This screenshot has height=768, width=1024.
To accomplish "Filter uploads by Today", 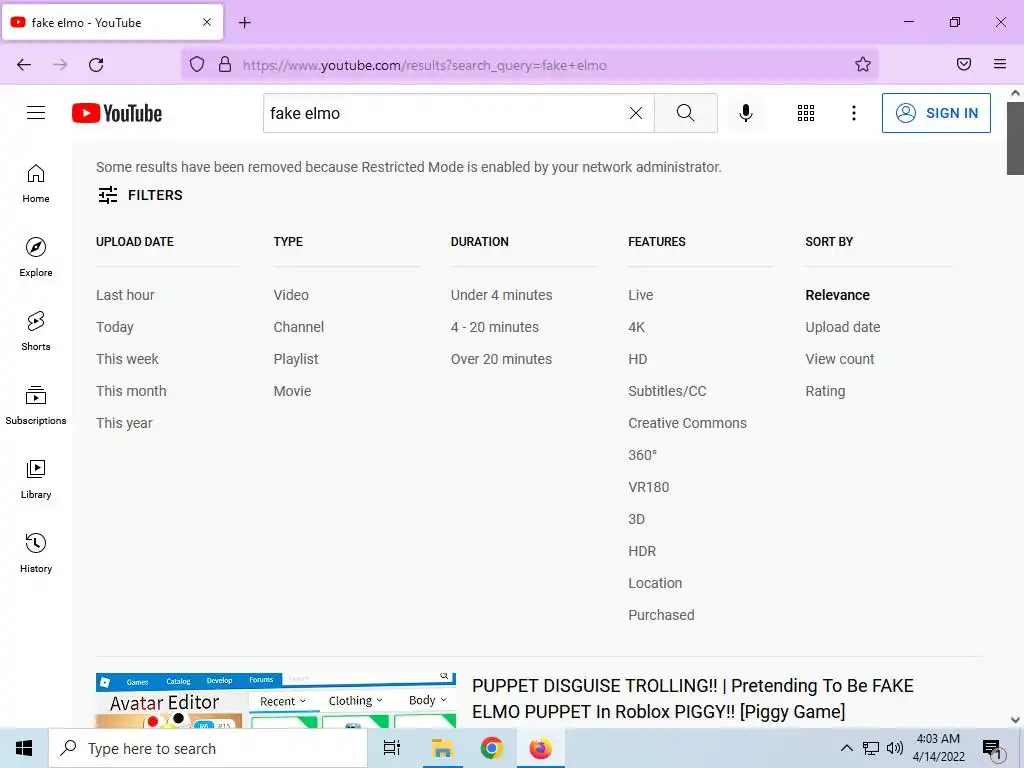I will tap(115, 327).
